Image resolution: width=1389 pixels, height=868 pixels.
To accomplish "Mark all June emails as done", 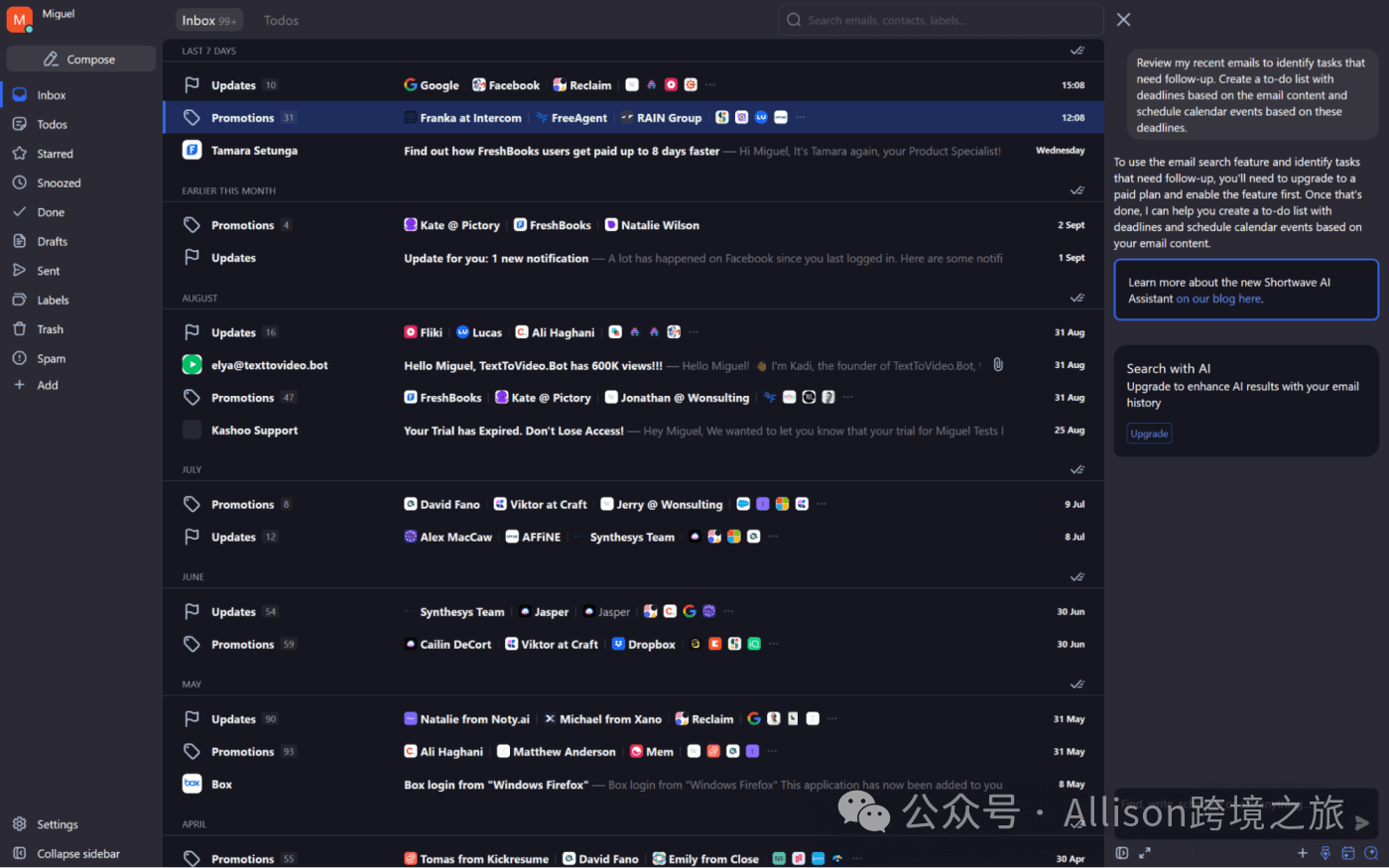I will pos(1077,576).
